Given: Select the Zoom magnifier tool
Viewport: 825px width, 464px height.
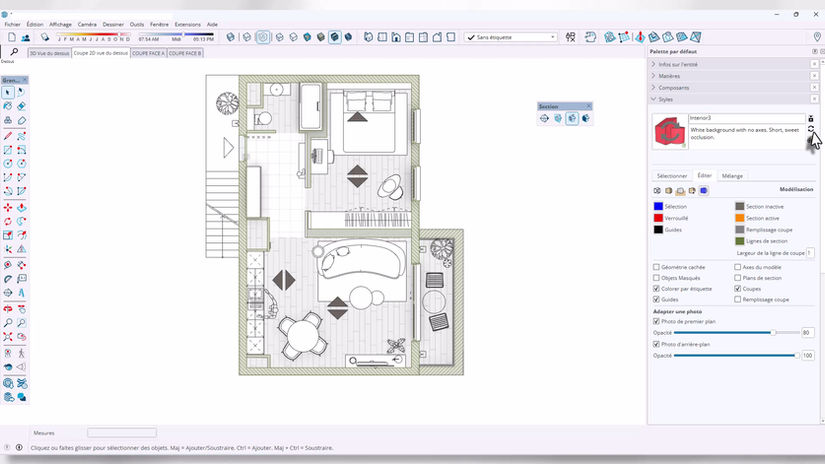Looking at the screenshot, I should (x=8, y=323).
